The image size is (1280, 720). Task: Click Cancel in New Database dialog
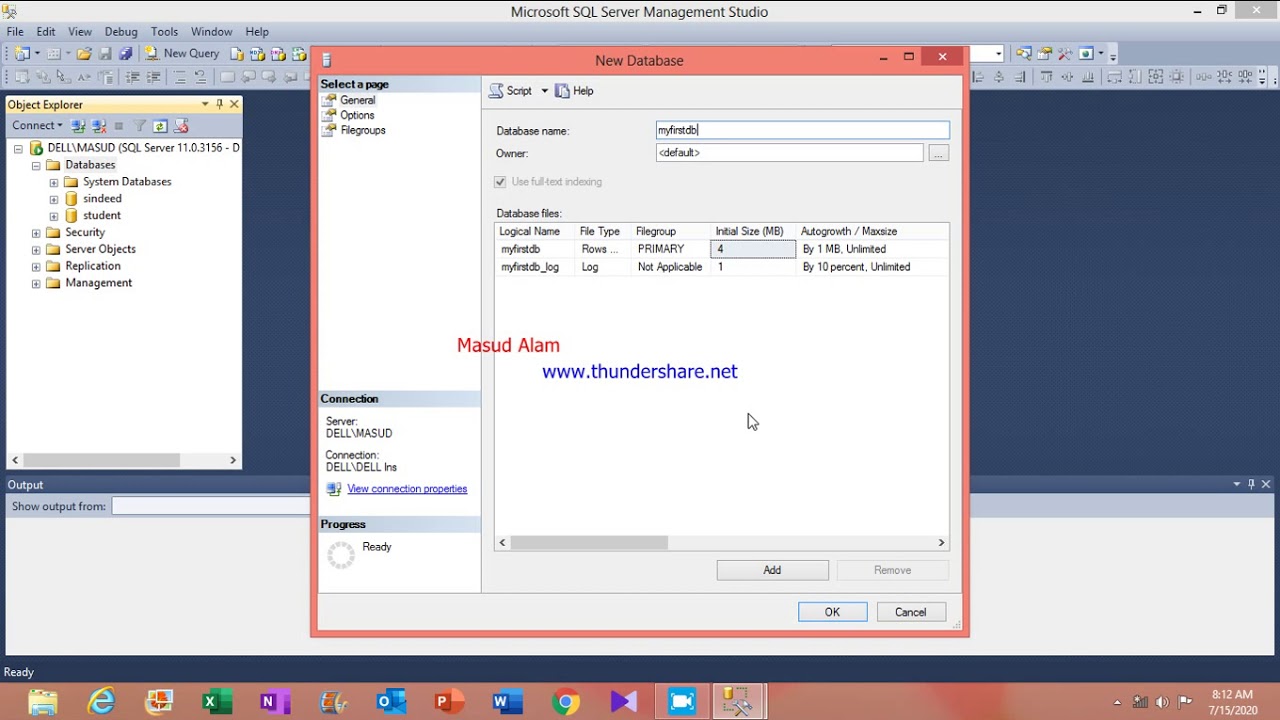910,612
